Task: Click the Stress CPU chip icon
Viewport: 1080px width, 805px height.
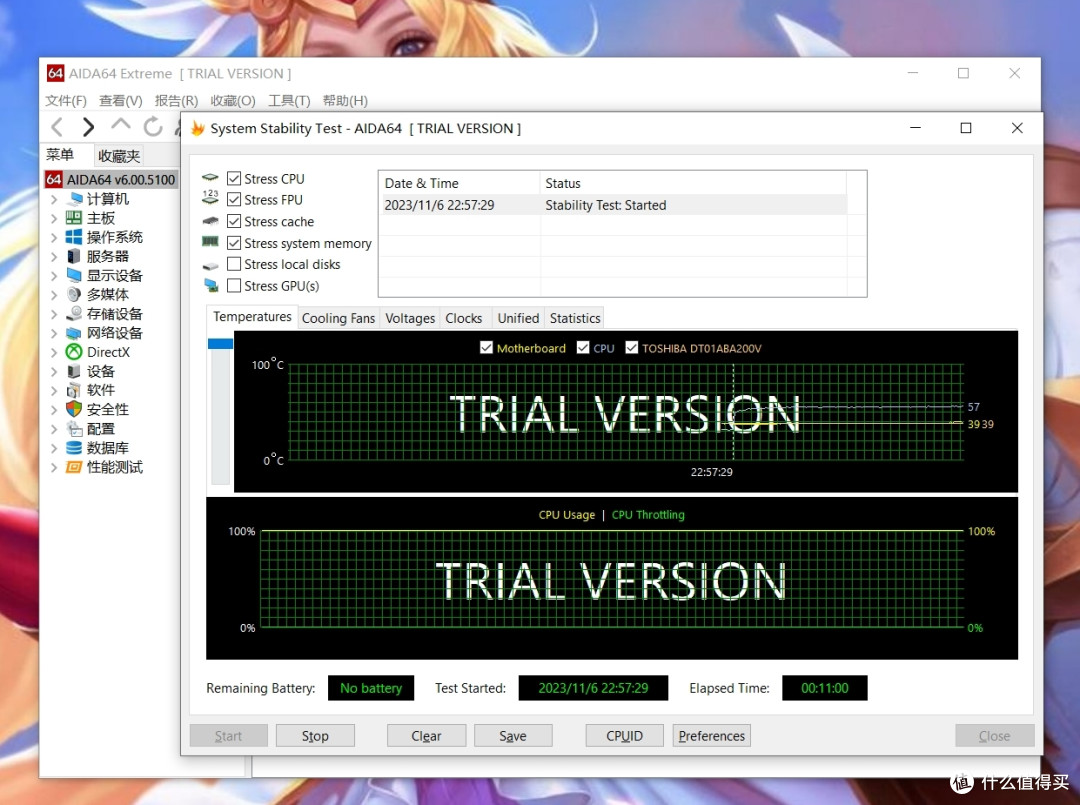Action: pos(210,178)
